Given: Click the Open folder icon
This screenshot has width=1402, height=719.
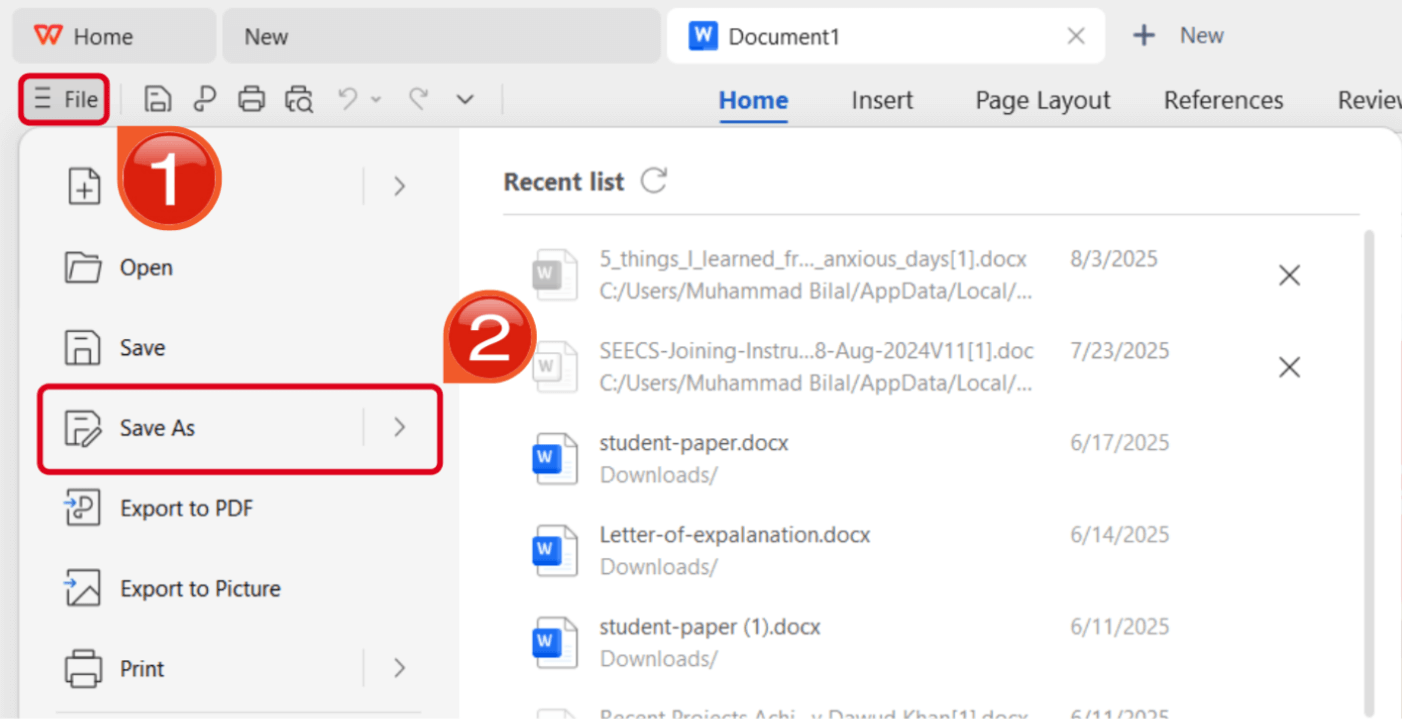Looking at the screenshot, I should [83, 267].
